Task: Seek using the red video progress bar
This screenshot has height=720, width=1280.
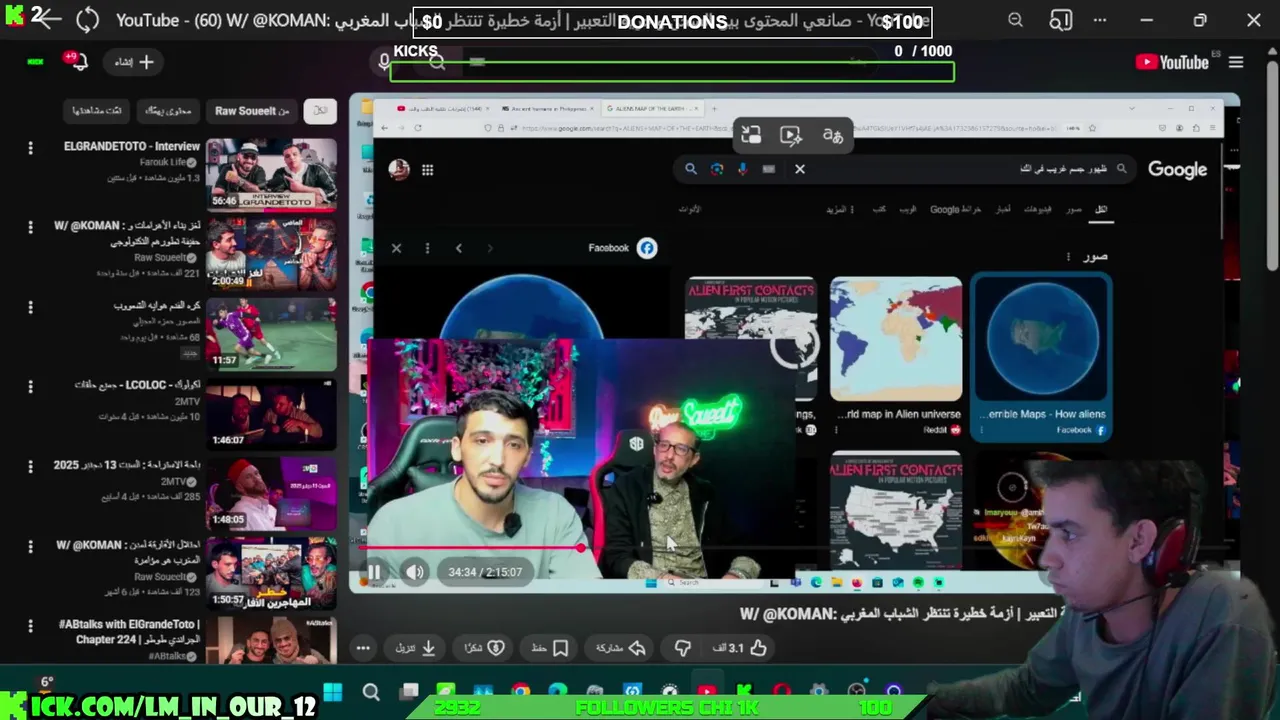Action: click(x=470, y=548)
